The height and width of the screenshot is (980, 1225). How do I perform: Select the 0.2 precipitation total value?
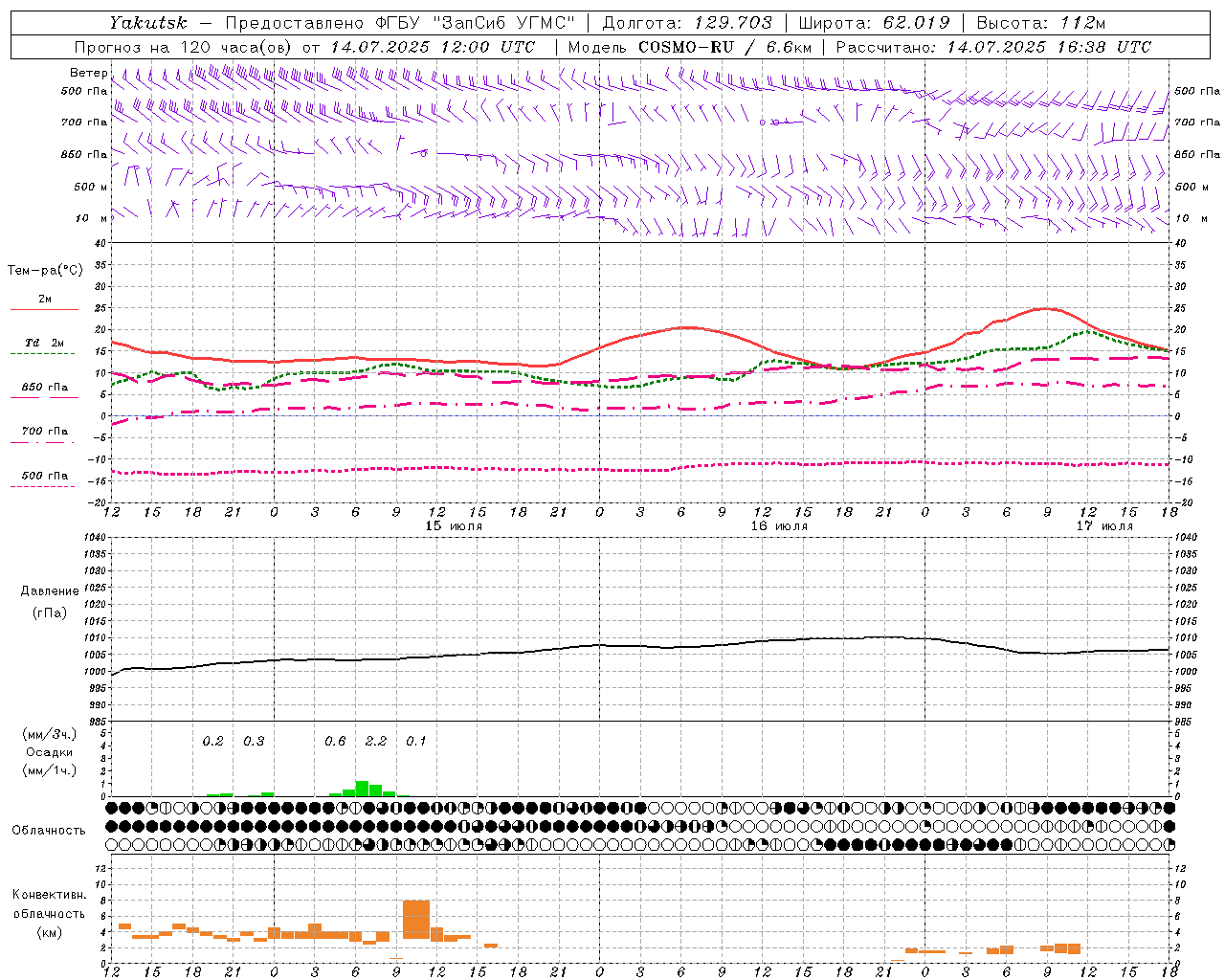pyautogui.click(x=212, y=741)
